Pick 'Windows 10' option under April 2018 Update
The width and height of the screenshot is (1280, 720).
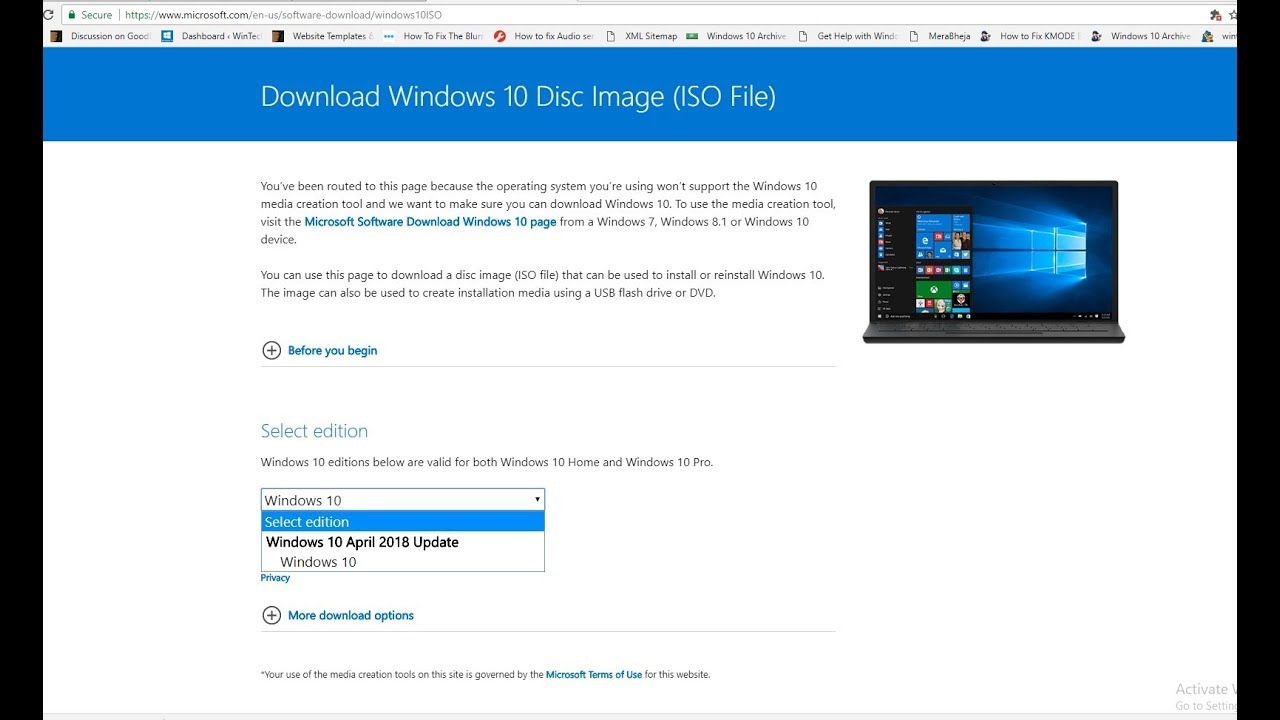[403, 562]
